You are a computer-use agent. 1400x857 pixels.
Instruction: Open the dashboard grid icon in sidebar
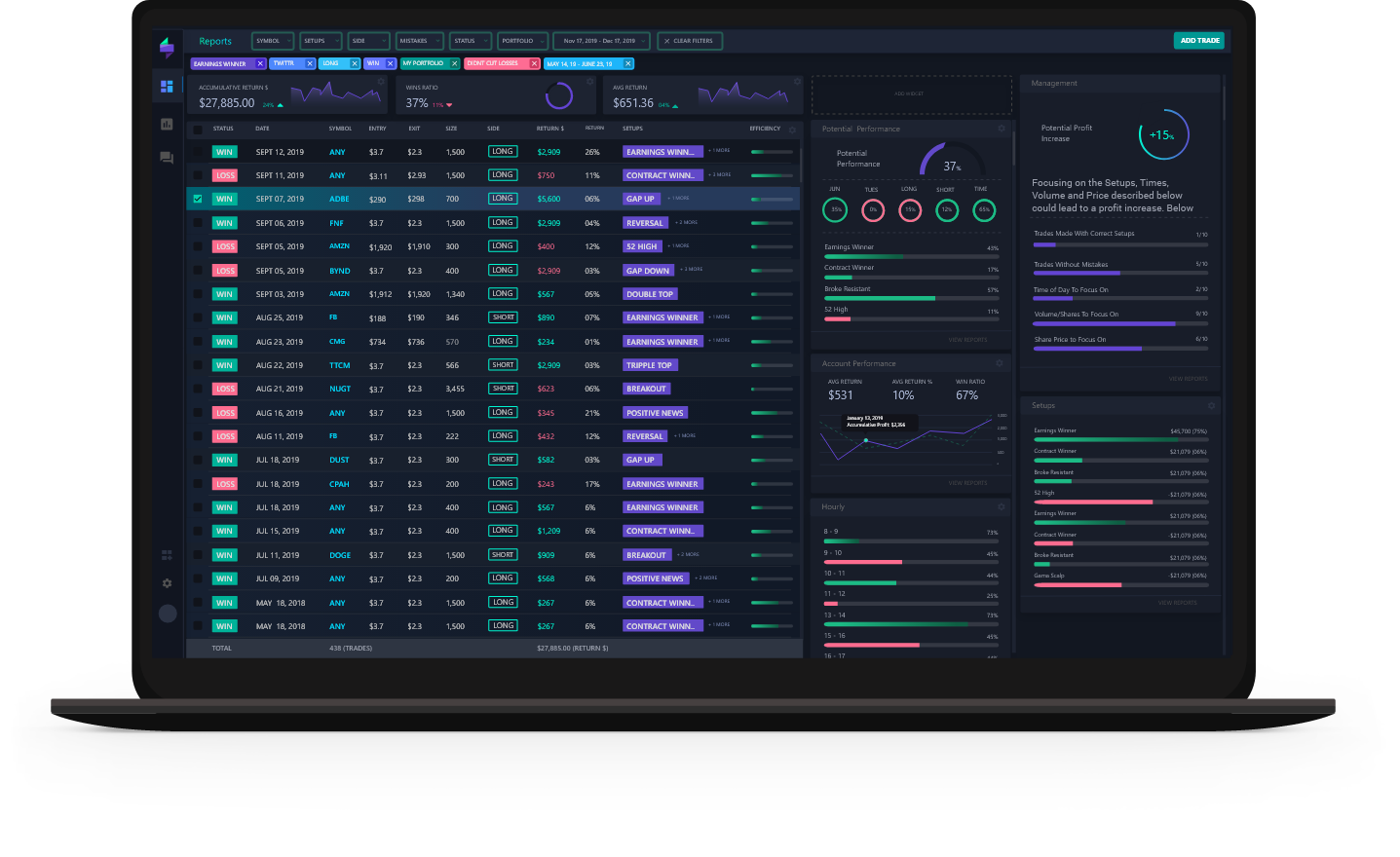click(167, 87)
